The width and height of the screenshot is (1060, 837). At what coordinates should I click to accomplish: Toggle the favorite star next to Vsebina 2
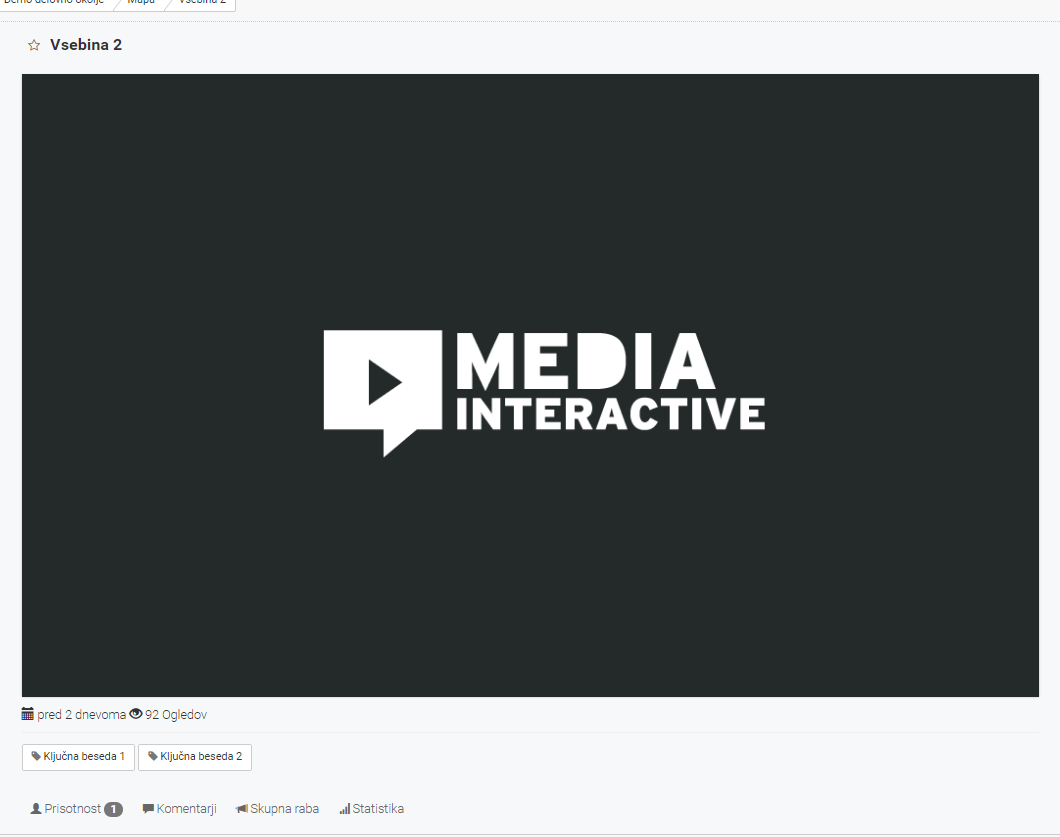34,45
